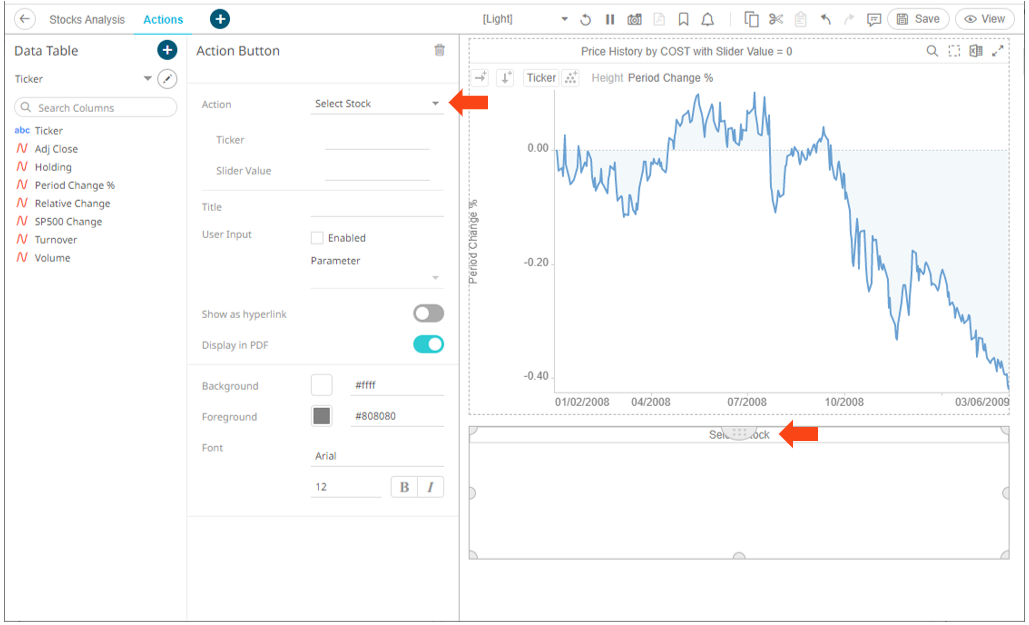The image size is (1029, 625).
Task: Switch to the Stocks Analysis tab
Action: pyautogui.click(x=87, y=19)
